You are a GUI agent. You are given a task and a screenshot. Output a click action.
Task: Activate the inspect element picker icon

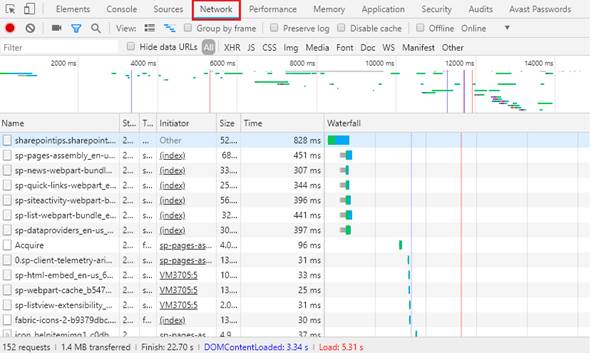pos(10,9)
